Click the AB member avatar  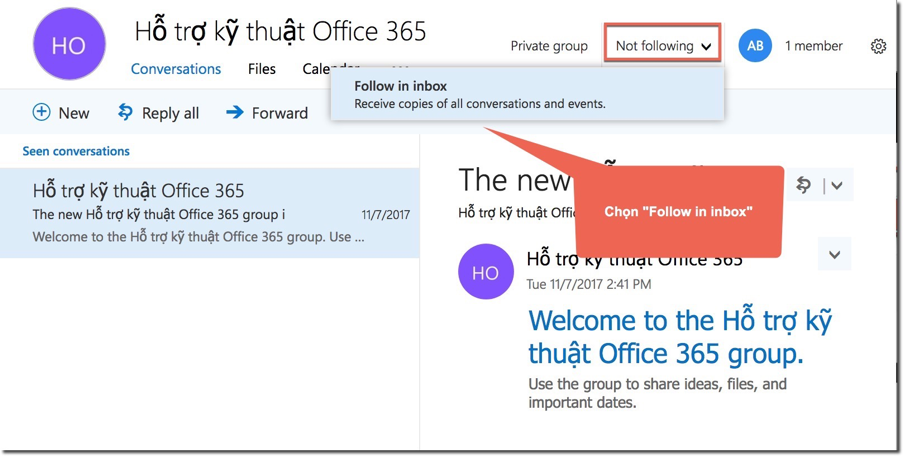pos(755,46)
